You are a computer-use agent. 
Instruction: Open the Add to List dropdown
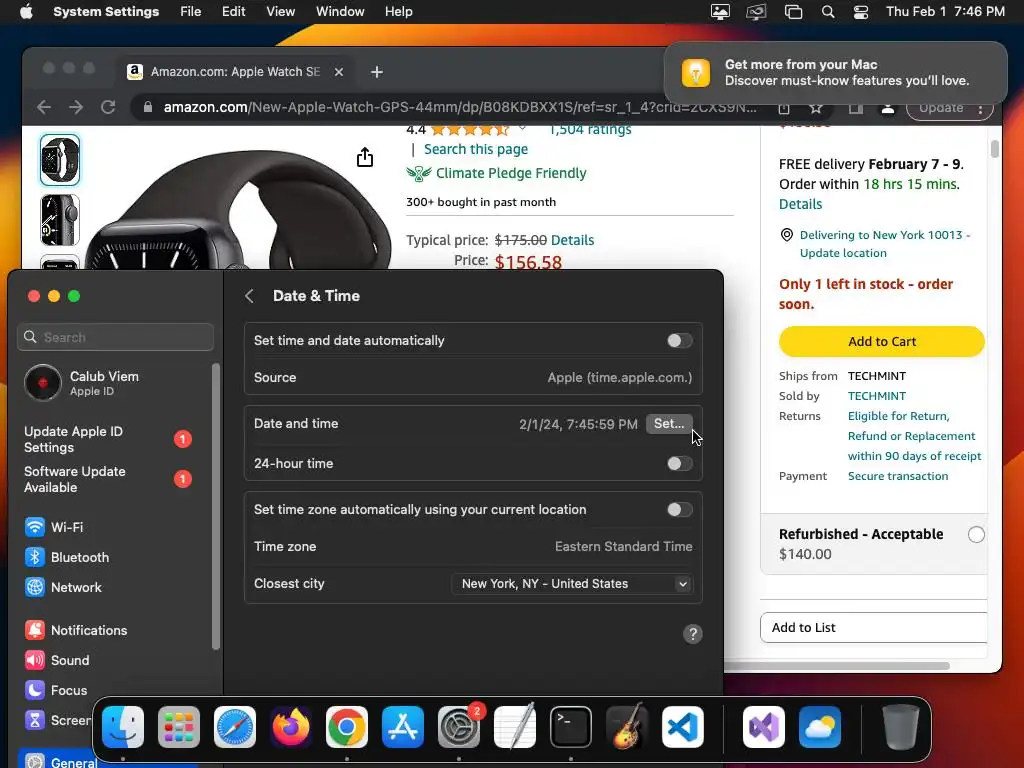point(874,628)
